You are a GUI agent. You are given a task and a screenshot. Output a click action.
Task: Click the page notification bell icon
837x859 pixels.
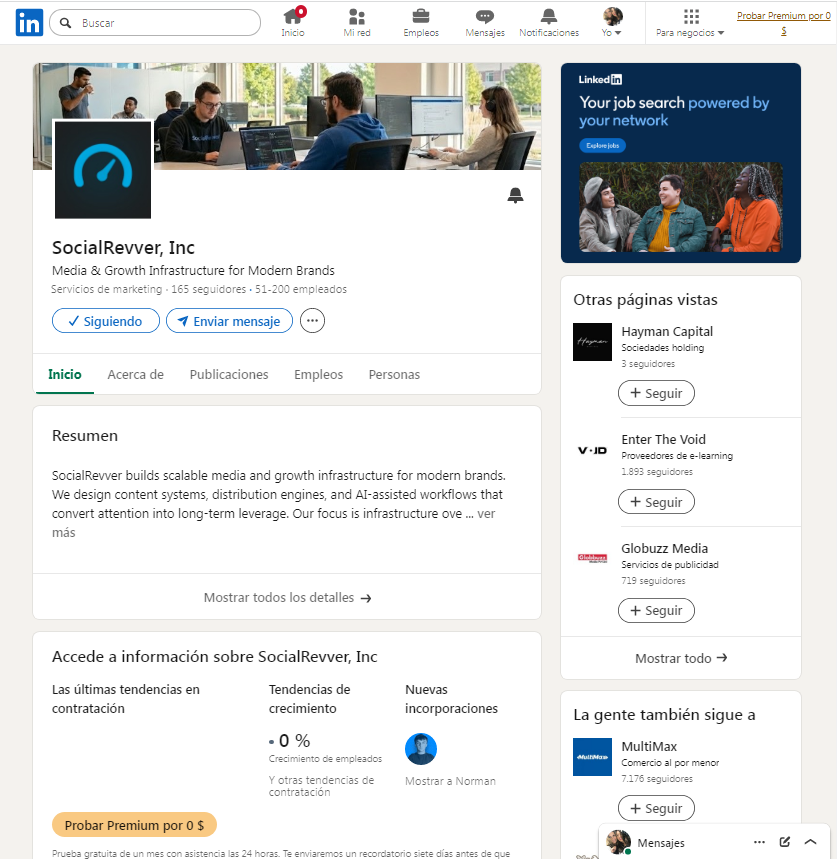tap(515, 195)
